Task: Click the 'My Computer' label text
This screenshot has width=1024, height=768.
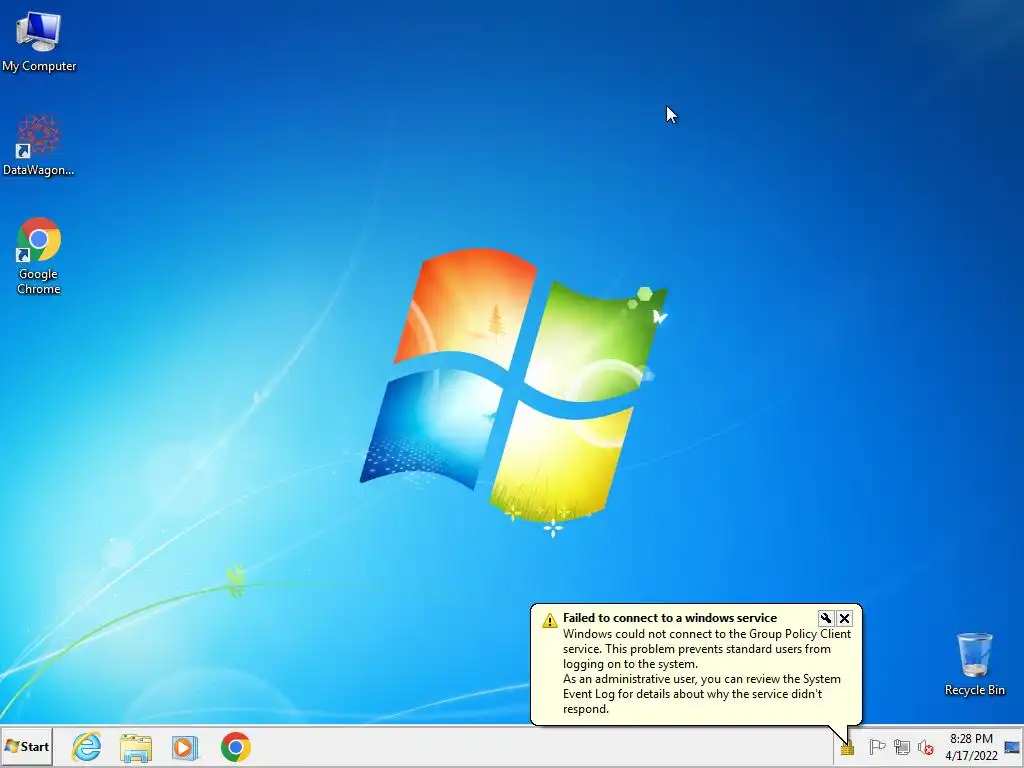Action: coord(39,66)
